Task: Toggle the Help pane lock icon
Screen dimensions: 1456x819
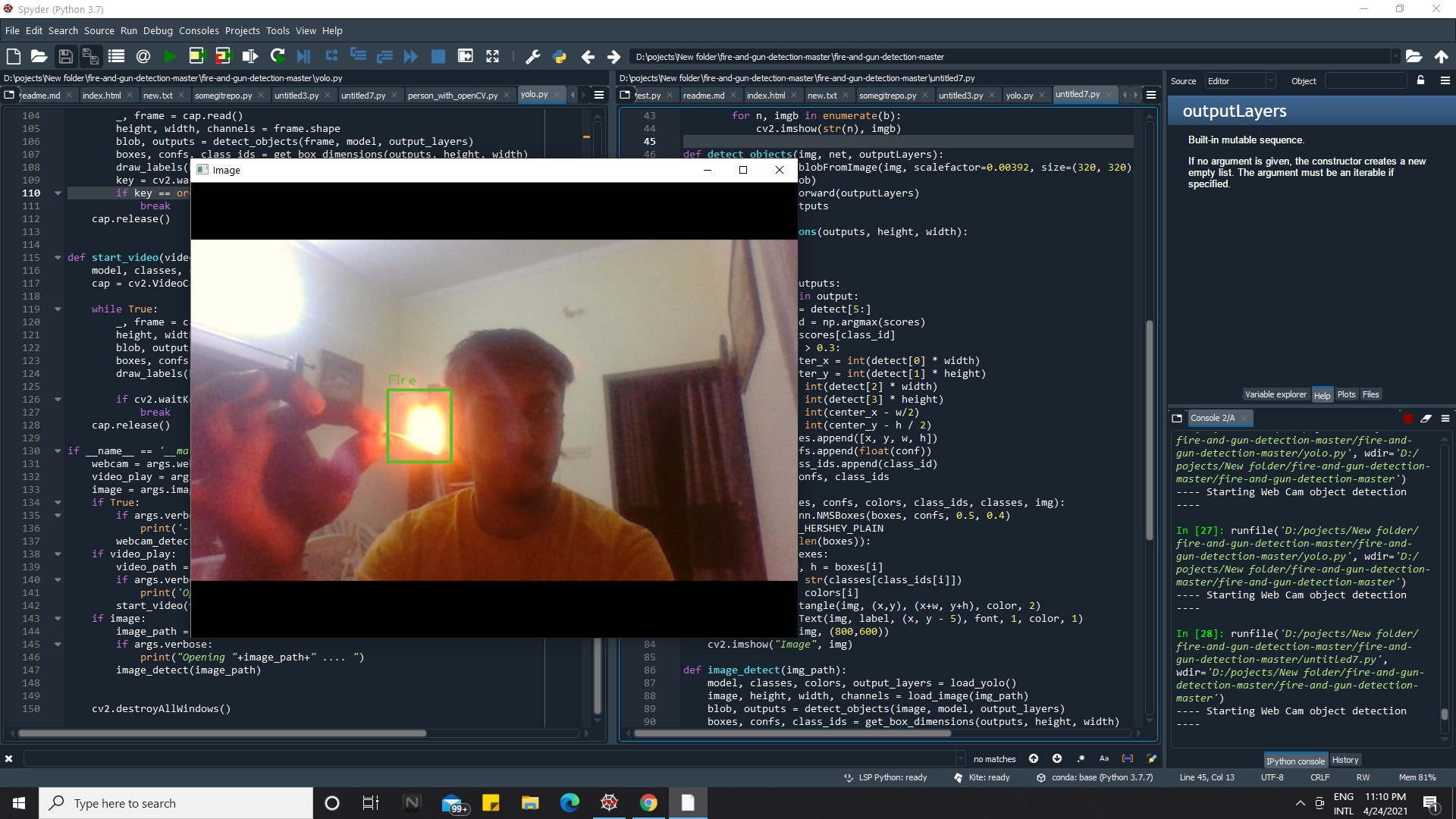Action: 1420,80
